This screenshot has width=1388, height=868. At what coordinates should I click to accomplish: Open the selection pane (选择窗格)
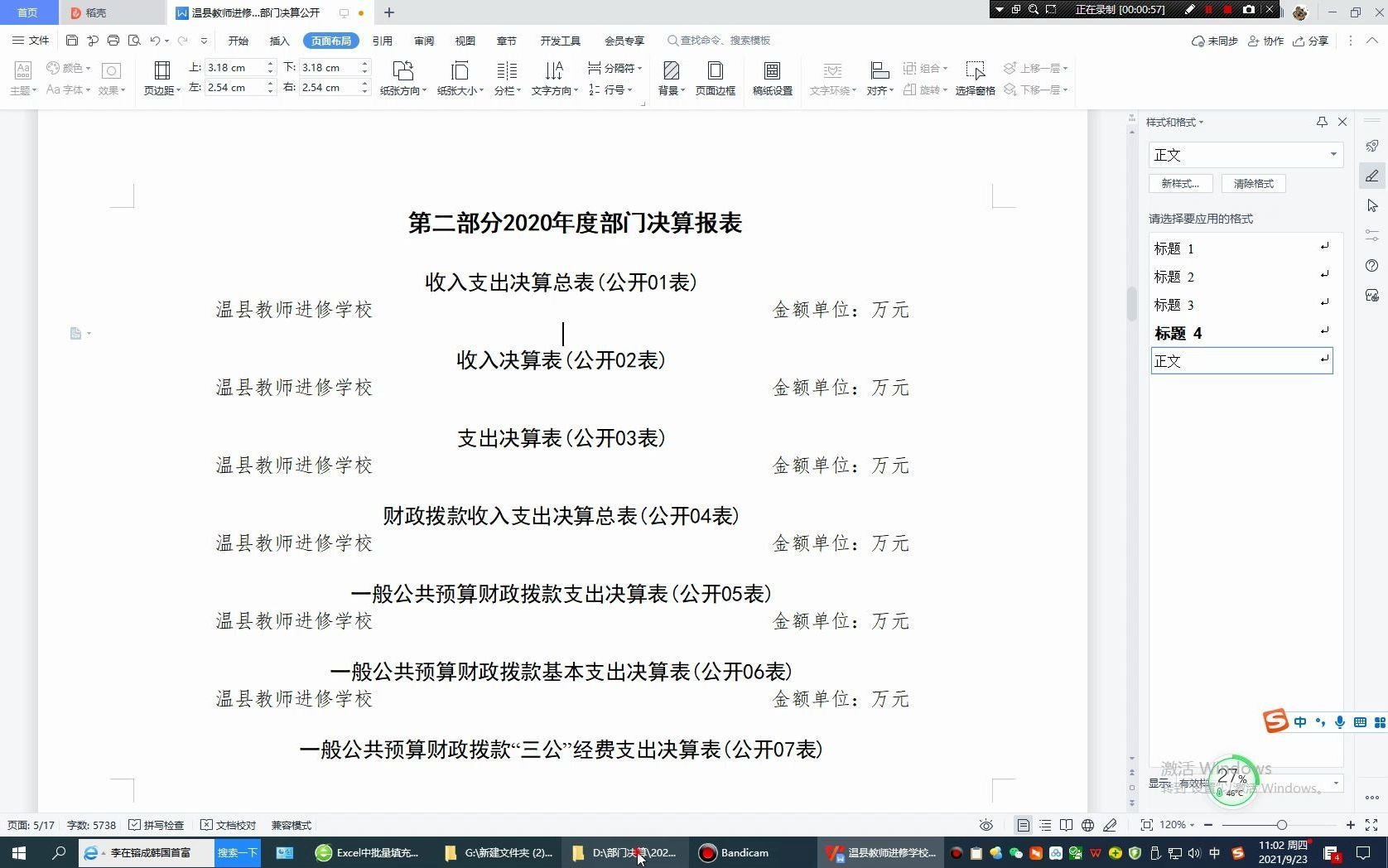click(x=975, y=79)
